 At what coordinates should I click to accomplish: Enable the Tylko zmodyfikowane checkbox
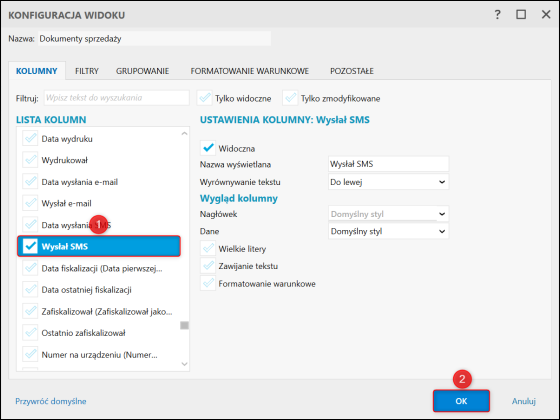click(x=291, y=98)
